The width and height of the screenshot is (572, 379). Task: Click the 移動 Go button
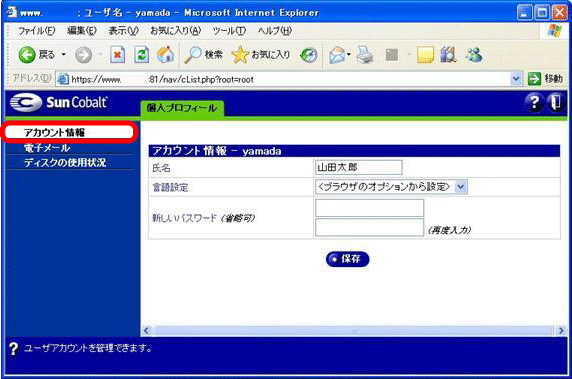click(545, 79)
